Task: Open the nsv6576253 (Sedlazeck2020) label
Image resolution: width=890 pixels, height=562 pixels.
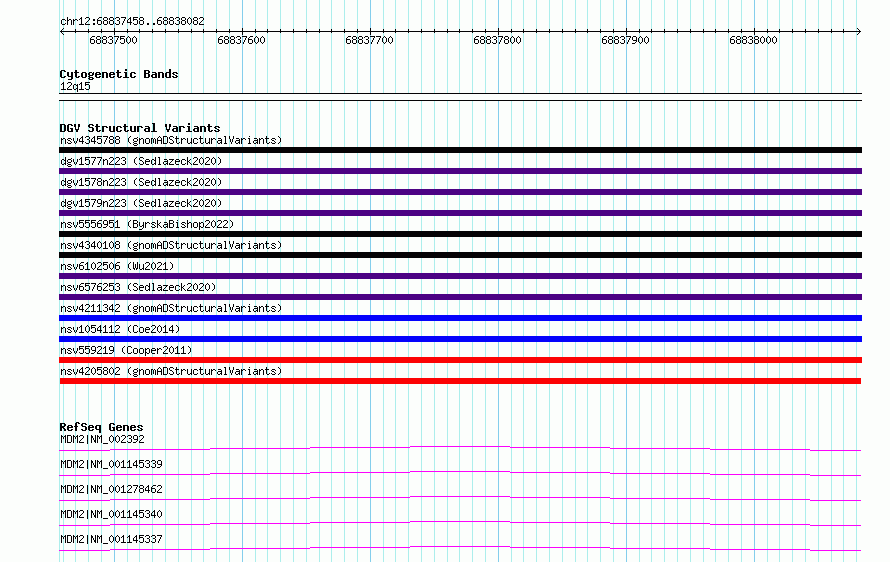Action: click(138, 287)
